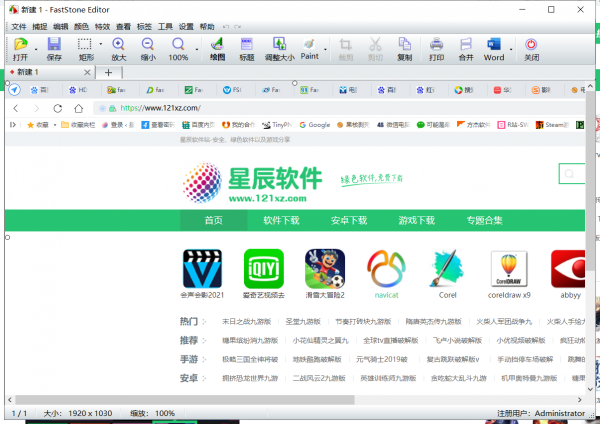Image resolution: width=600 pixels, height=424 pixels.
Task: Click the browser back arrow in capture
Action: [16, 108]
